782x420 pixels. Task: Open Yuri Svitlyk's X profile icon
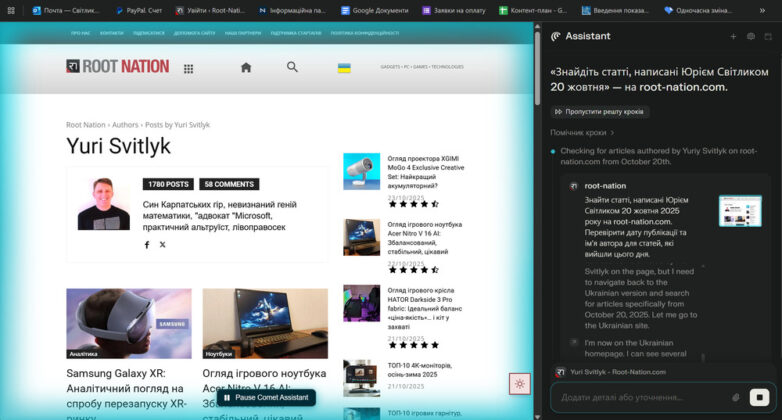[163, 244]
